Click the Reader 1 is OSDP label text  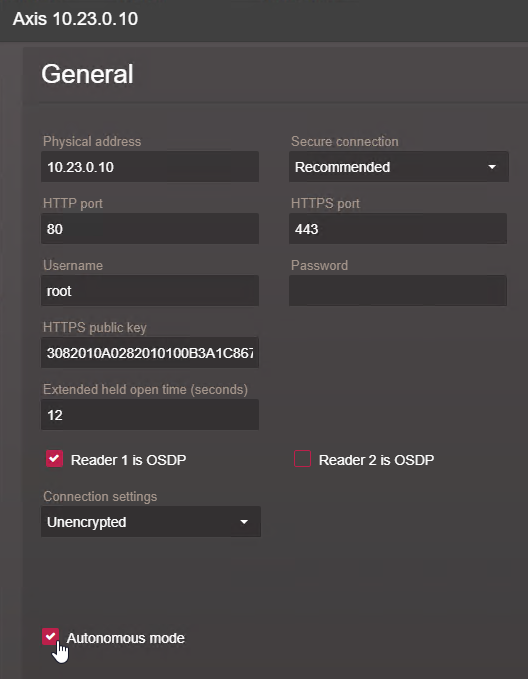pos(128,460)
